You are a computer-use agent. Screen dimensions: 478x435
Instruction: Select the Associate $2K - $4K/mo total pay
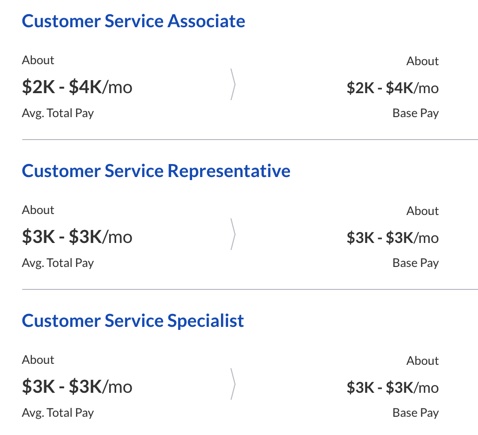(x=77, y=87)
